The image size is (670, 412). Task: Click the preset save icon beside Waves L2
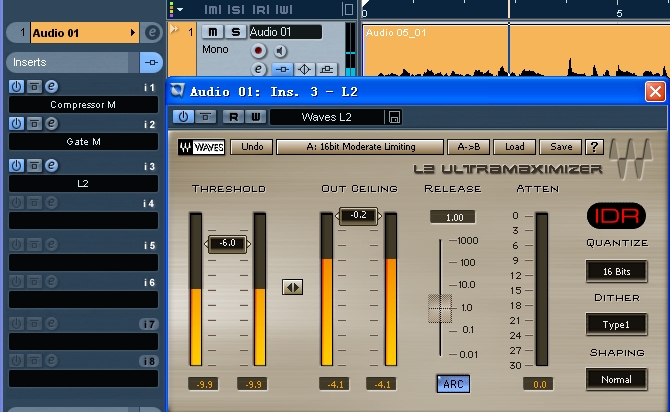[394, 117]
